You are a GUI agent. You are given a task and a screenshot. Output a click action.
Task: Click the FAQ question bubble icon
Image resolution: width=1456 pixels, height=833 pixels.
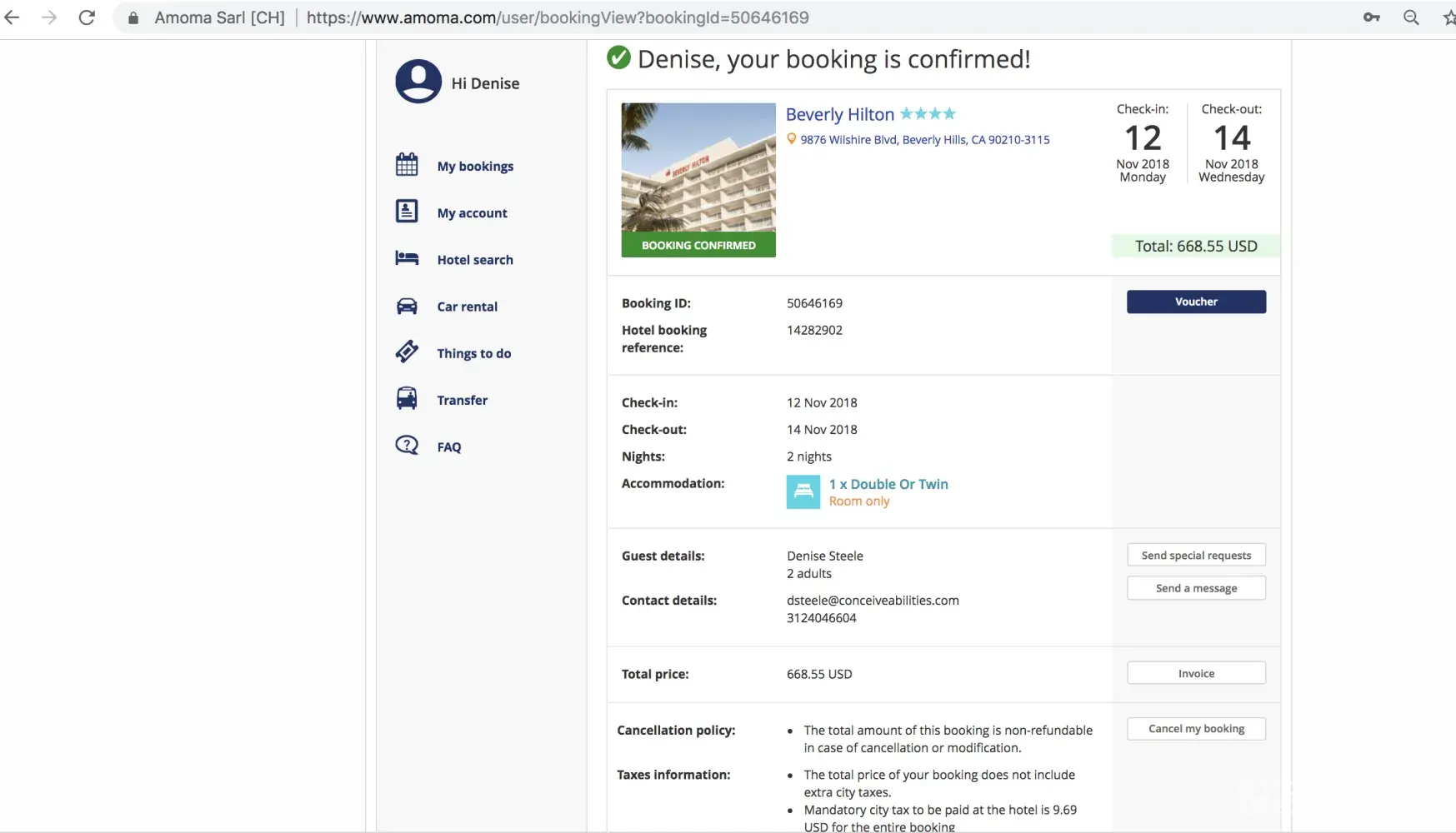[x=407, y=446]
